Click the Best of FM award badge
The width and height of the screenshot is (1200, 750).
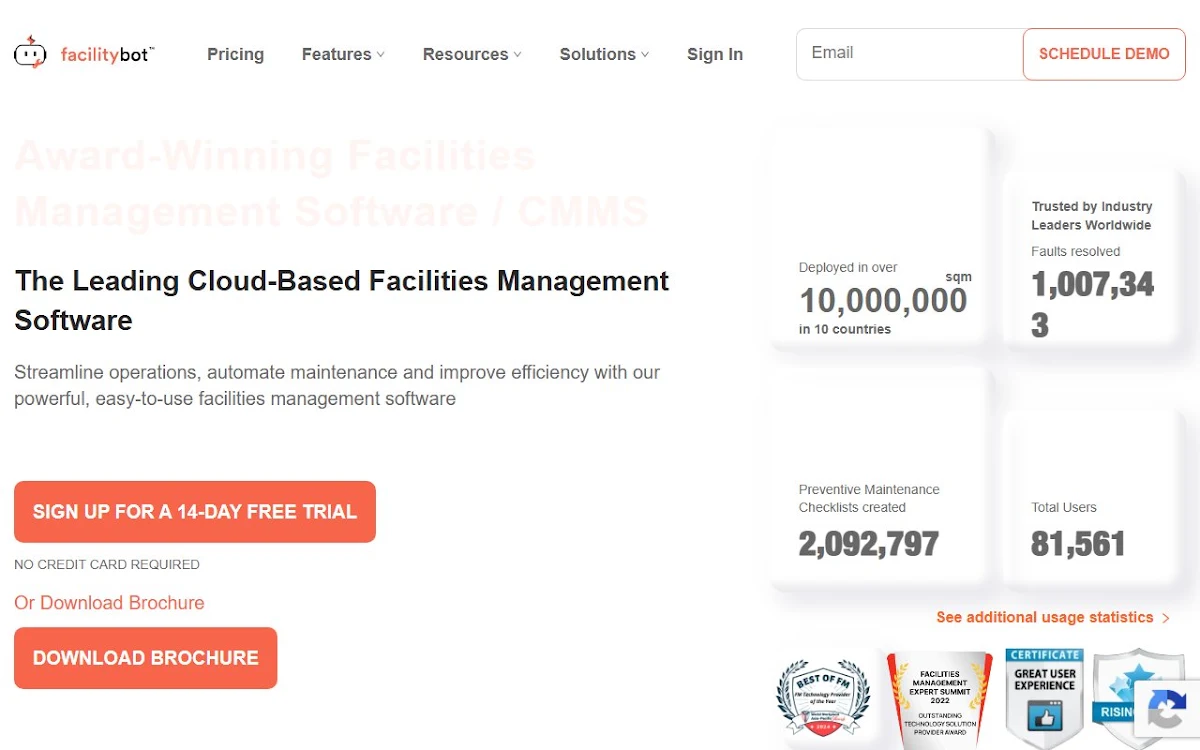(x=824, y=698)
